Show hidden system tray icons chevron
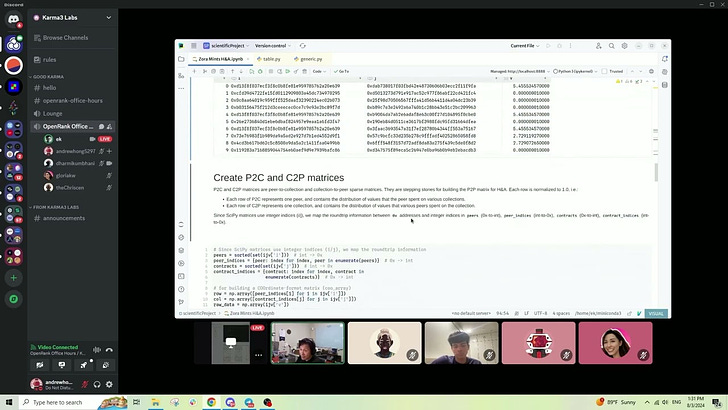 pyautogui.click(x=647, y=402)
